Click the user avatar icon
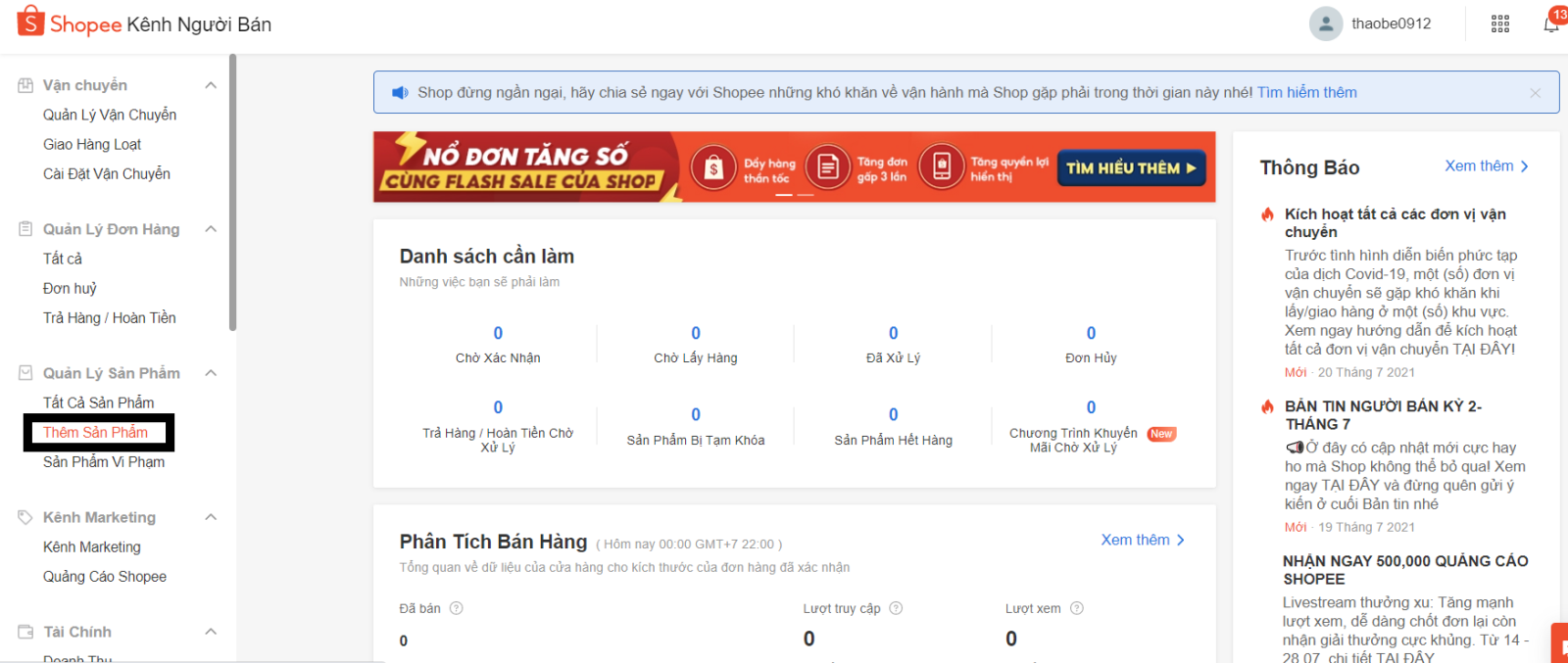1568x663 pixels. pos(1325,24)
